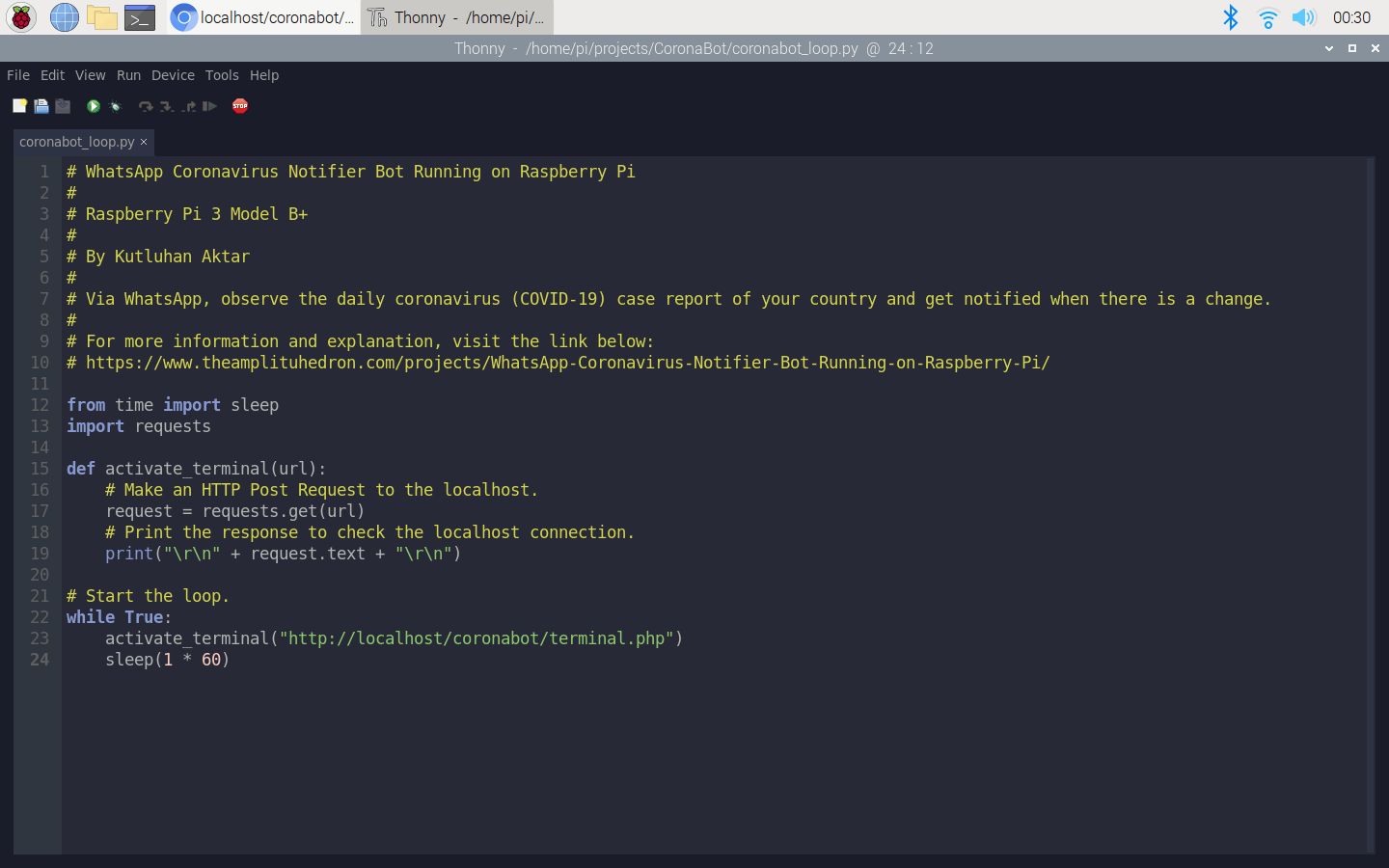The height and width of the screenshot is (868, 1389).
Task: Click the Open file toolbar icon
Action: [x=41, y=106]
